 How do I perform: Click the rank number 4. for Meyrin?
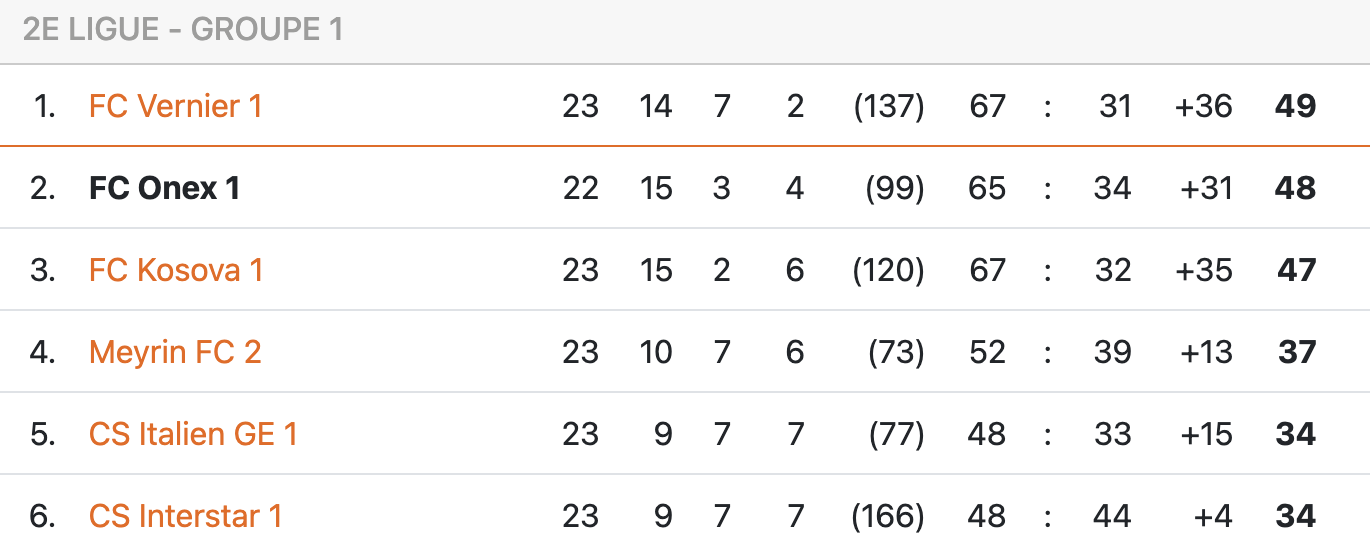43,352
